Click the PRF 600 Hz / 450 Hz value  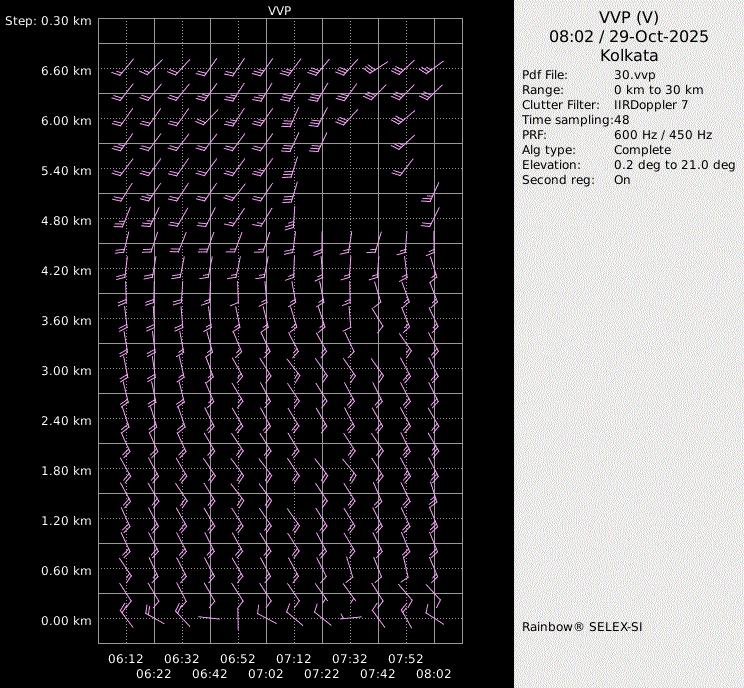point(663,135)
